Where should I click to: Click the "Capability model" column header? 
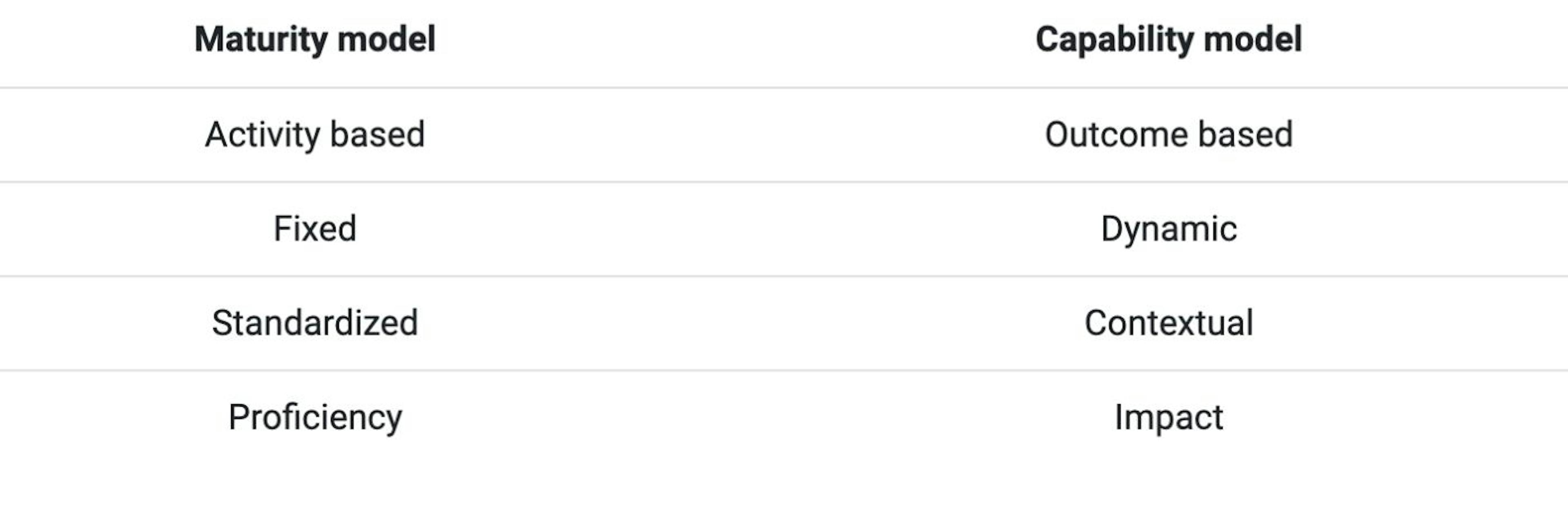click(1168, 40)
